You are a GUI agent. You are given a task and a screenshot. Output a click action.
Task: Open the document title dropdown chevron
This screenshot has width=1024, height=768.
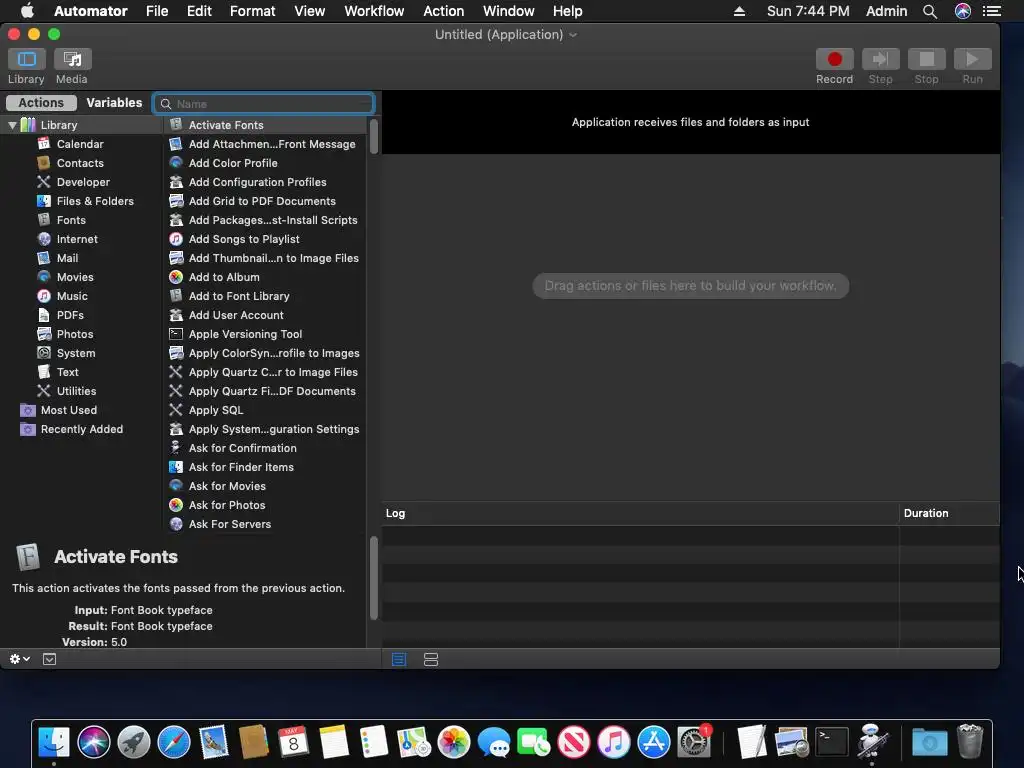(x=573, y=35)
